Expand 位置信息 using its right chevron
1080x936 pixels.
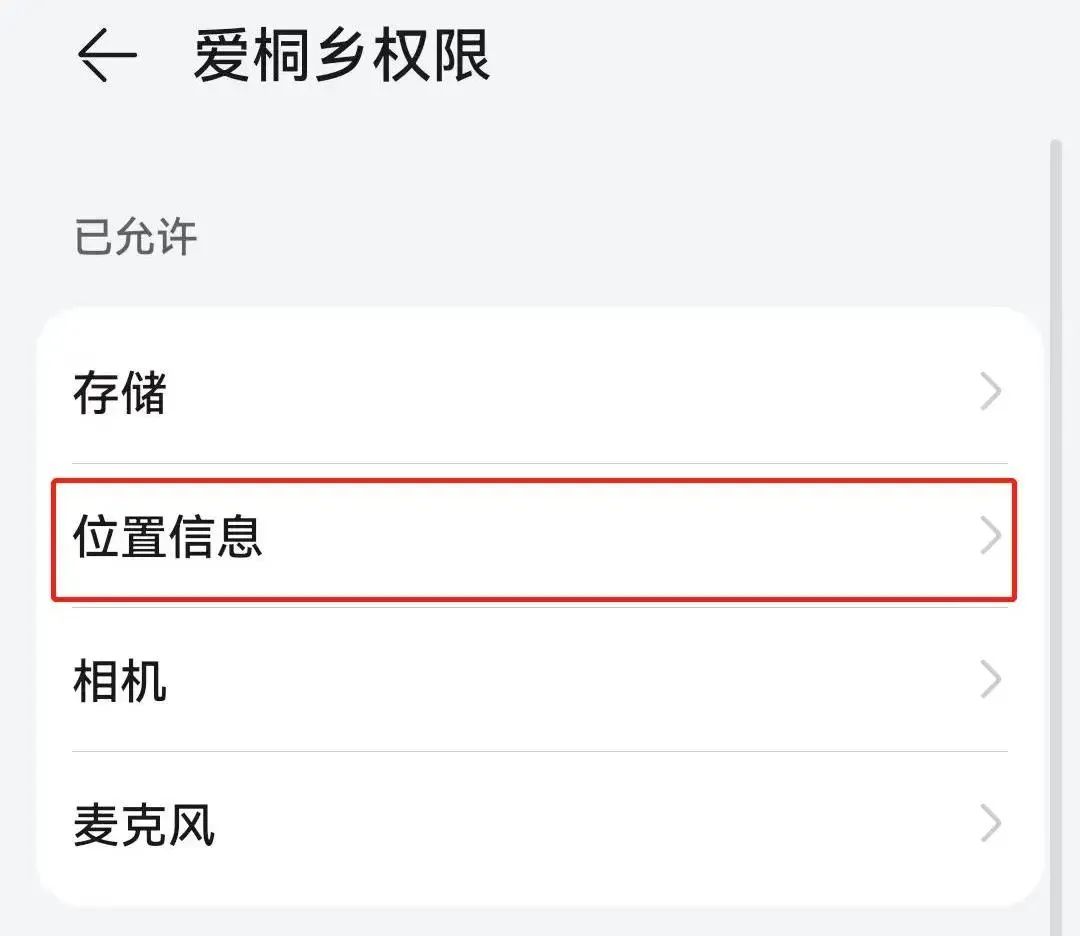(x=990, y=537)
